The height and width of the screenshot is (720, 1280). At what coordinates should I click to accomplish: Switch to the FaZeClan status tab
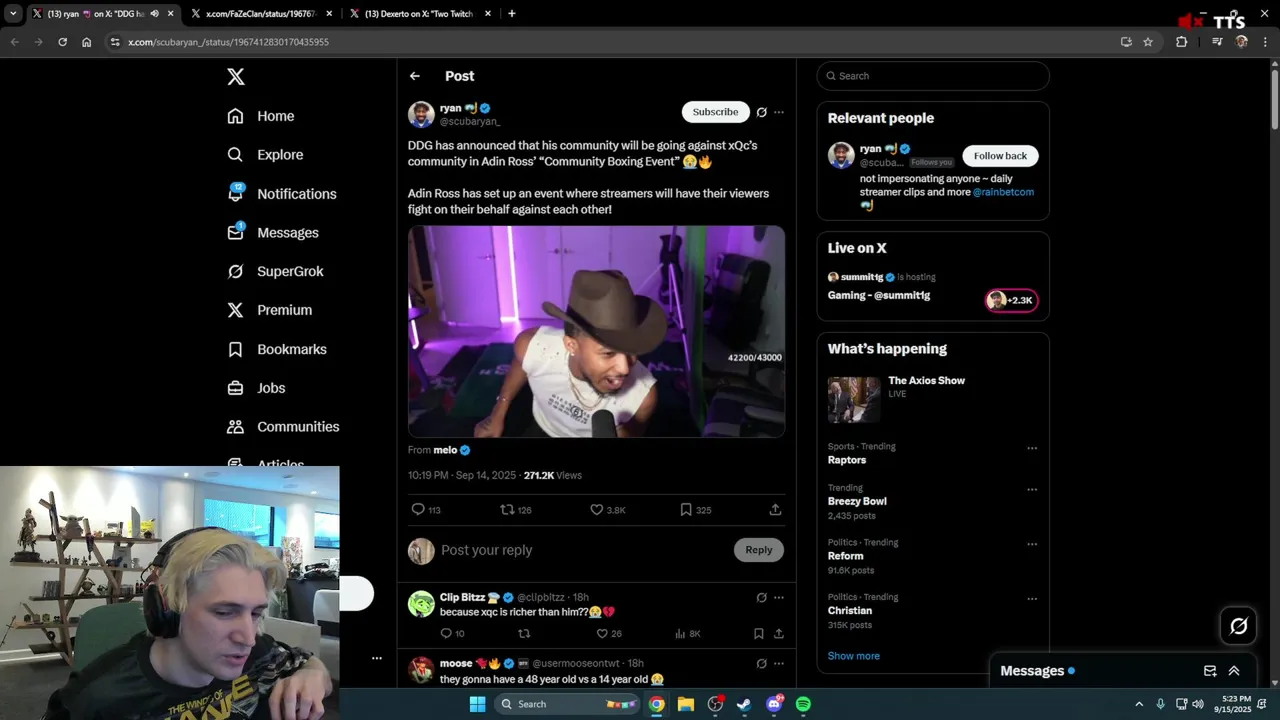pos(259,14)
